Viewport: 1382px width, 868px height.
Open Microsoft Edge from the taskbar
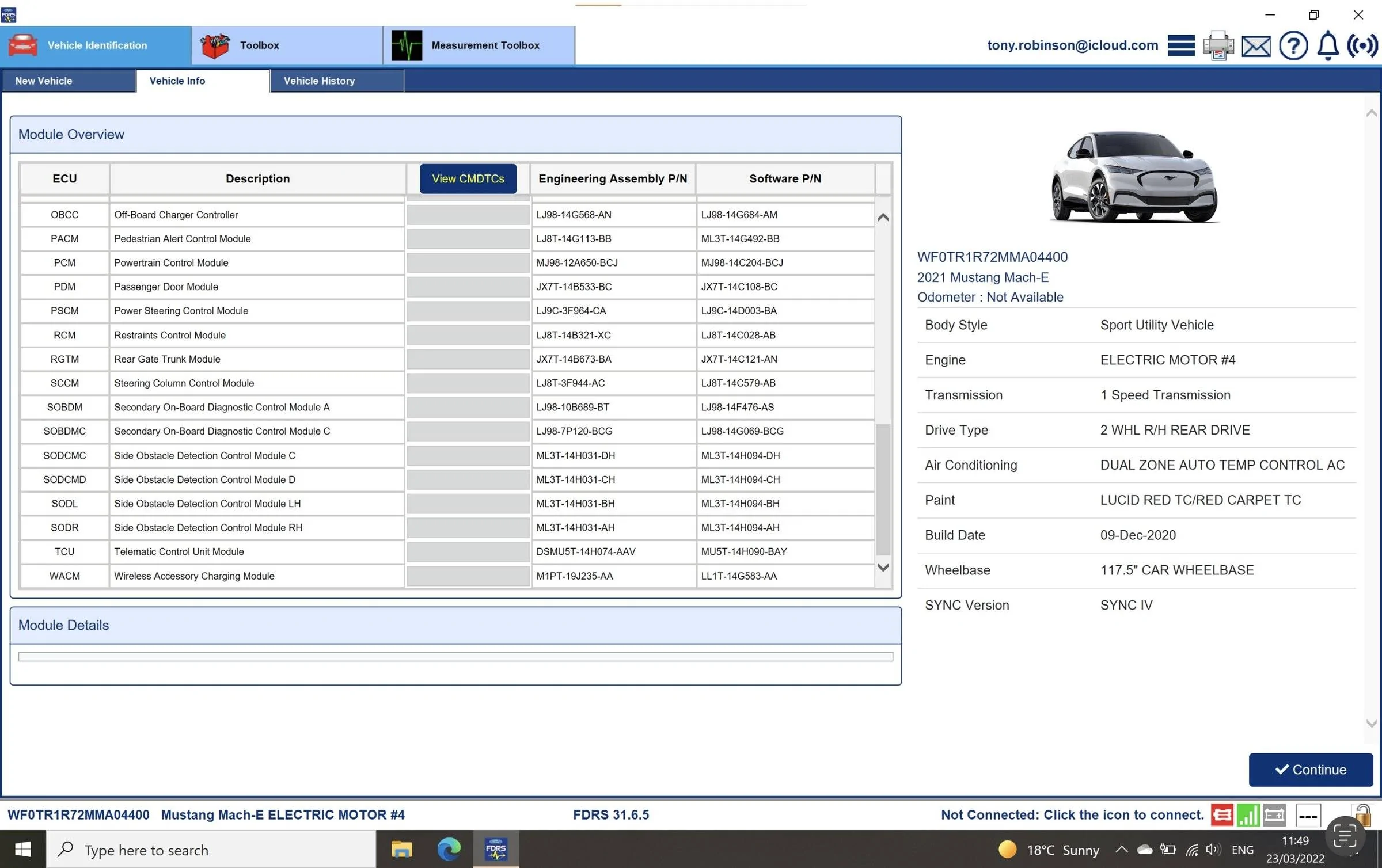[x=449, y=850]
